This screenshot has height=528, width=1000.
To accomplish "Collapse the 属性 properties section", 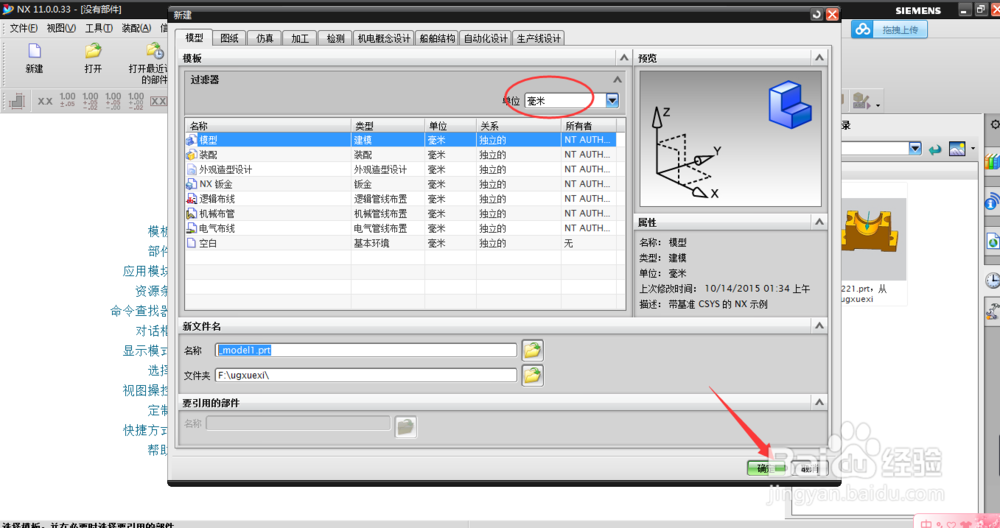I will (x=819, y=222).
